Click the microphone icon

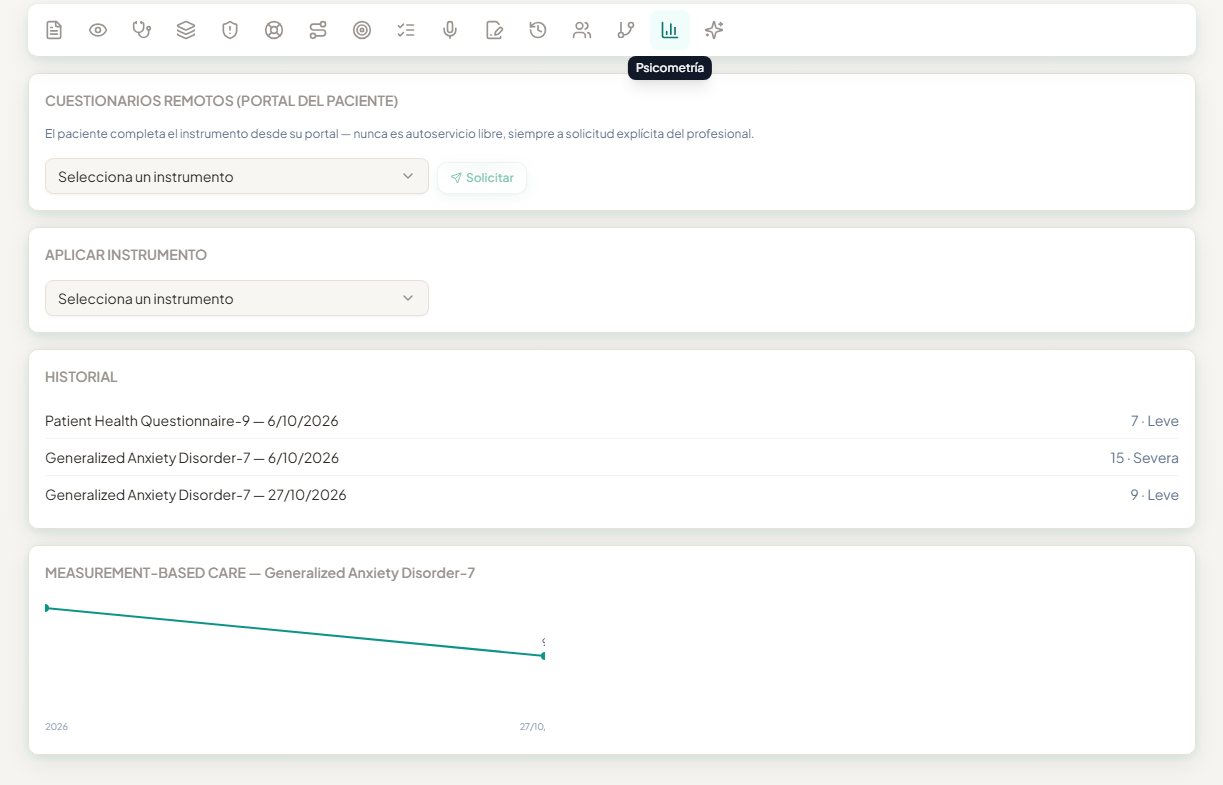[x=450, y=30]
